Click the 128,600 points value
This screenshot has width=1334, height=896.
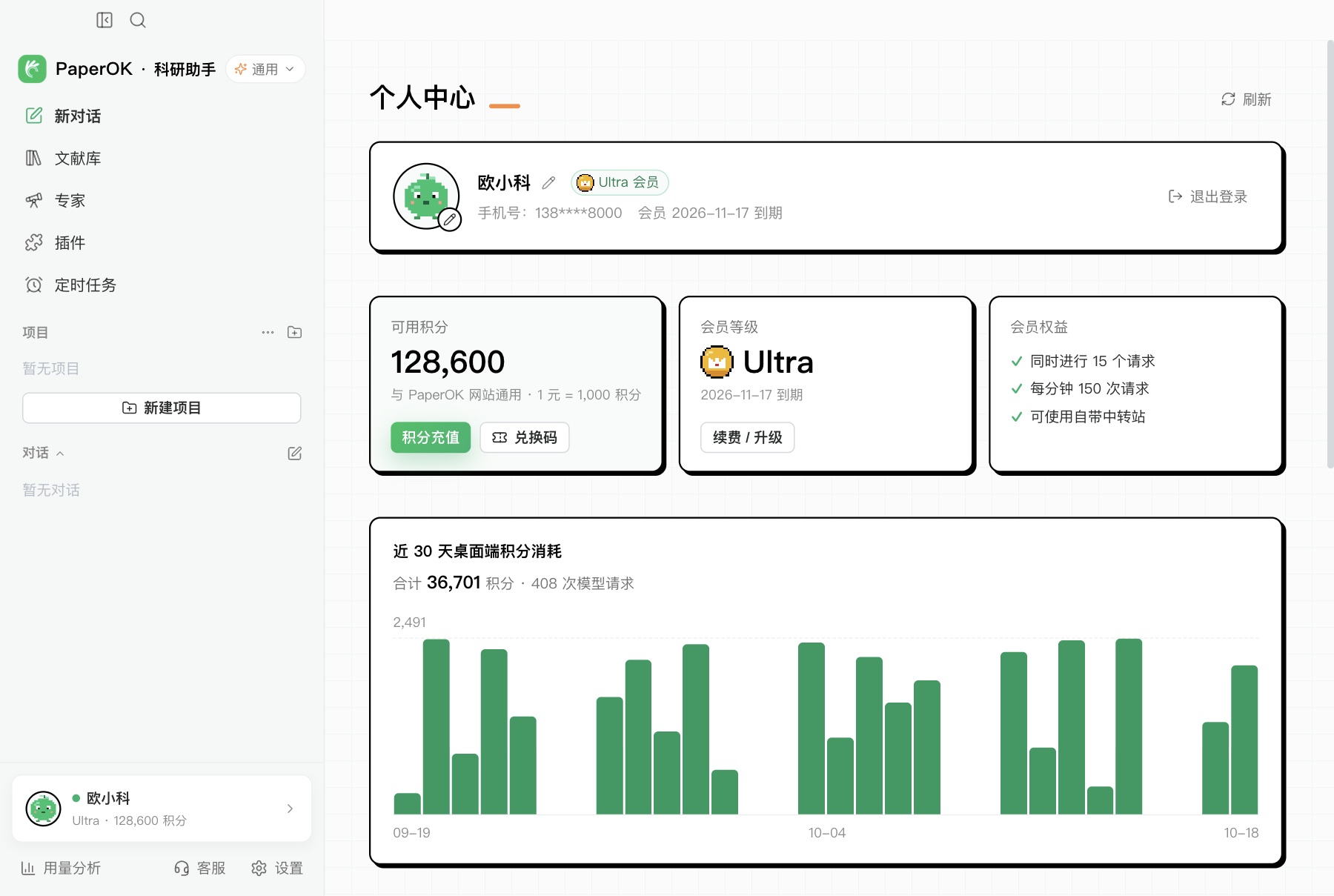coord(448,362)
